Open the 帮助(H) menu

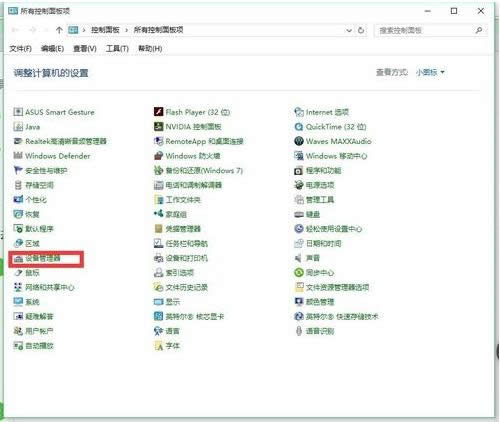tap(150, 49)
